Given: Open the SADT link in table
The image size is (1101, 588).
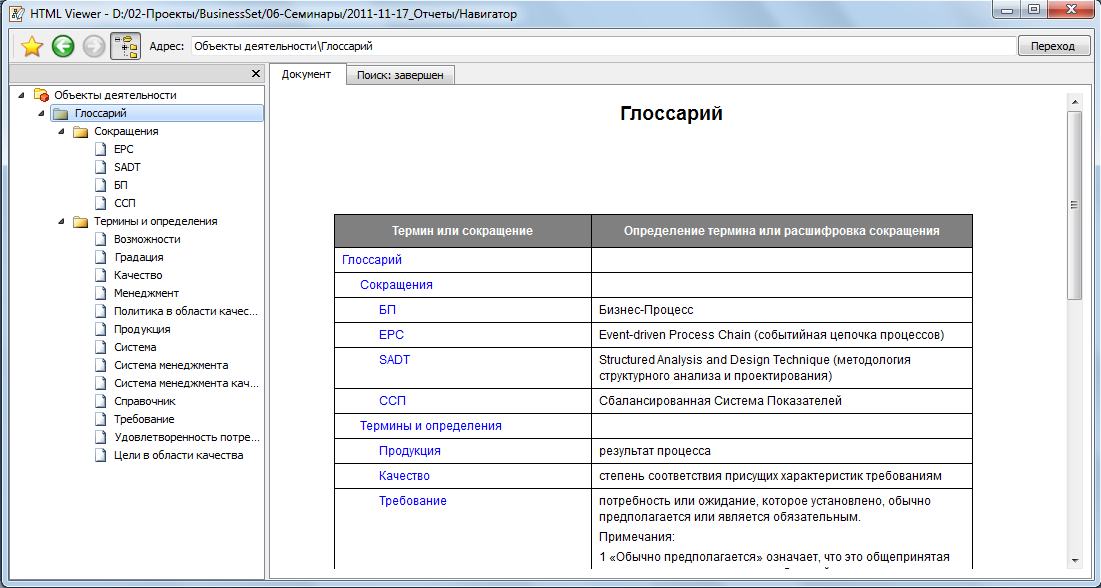Looking at the screenshot, I should click(x=394, y=360).
